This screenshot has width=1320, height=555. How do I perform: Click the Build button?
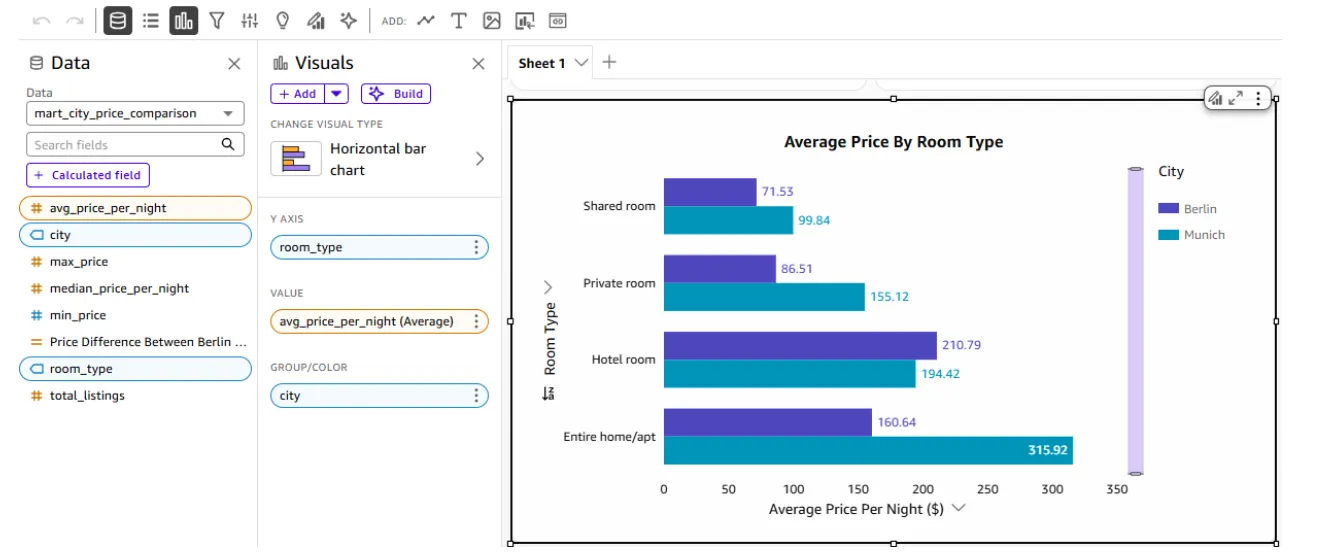point(396,93)
